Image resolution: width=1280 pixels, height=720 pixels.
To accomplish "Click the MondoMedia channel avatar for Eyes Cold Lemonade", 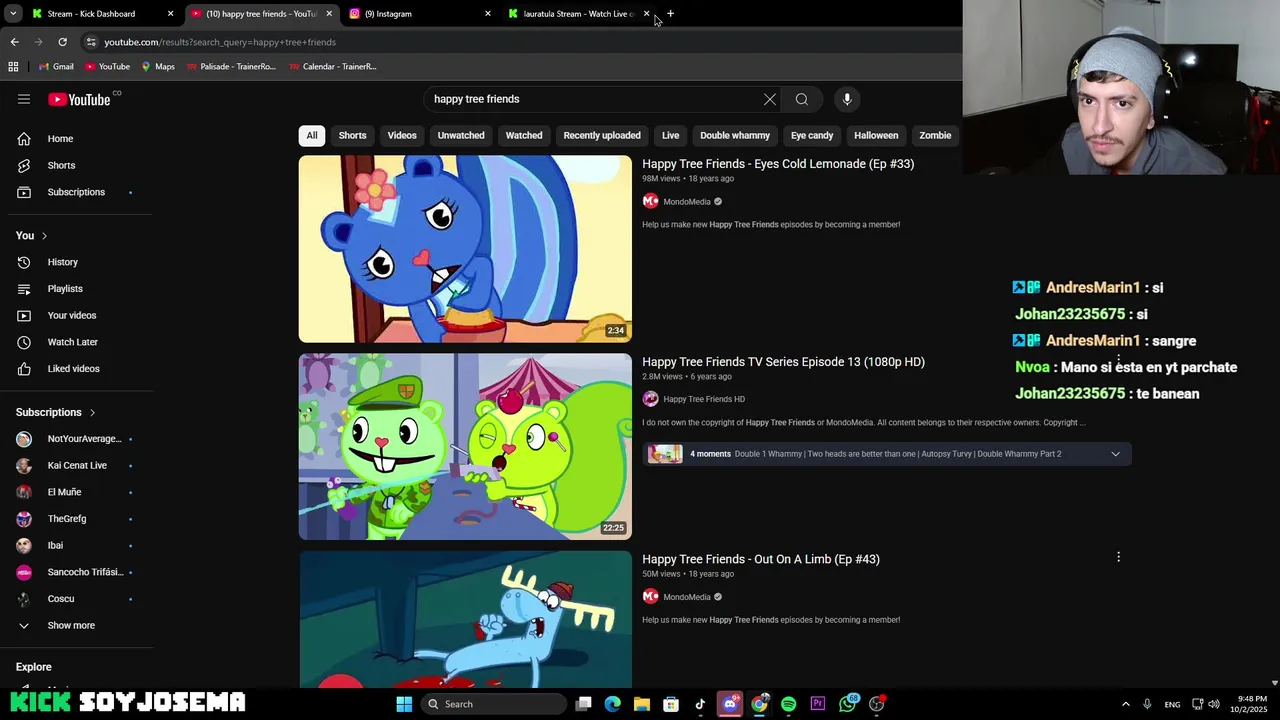I will 650,201.
